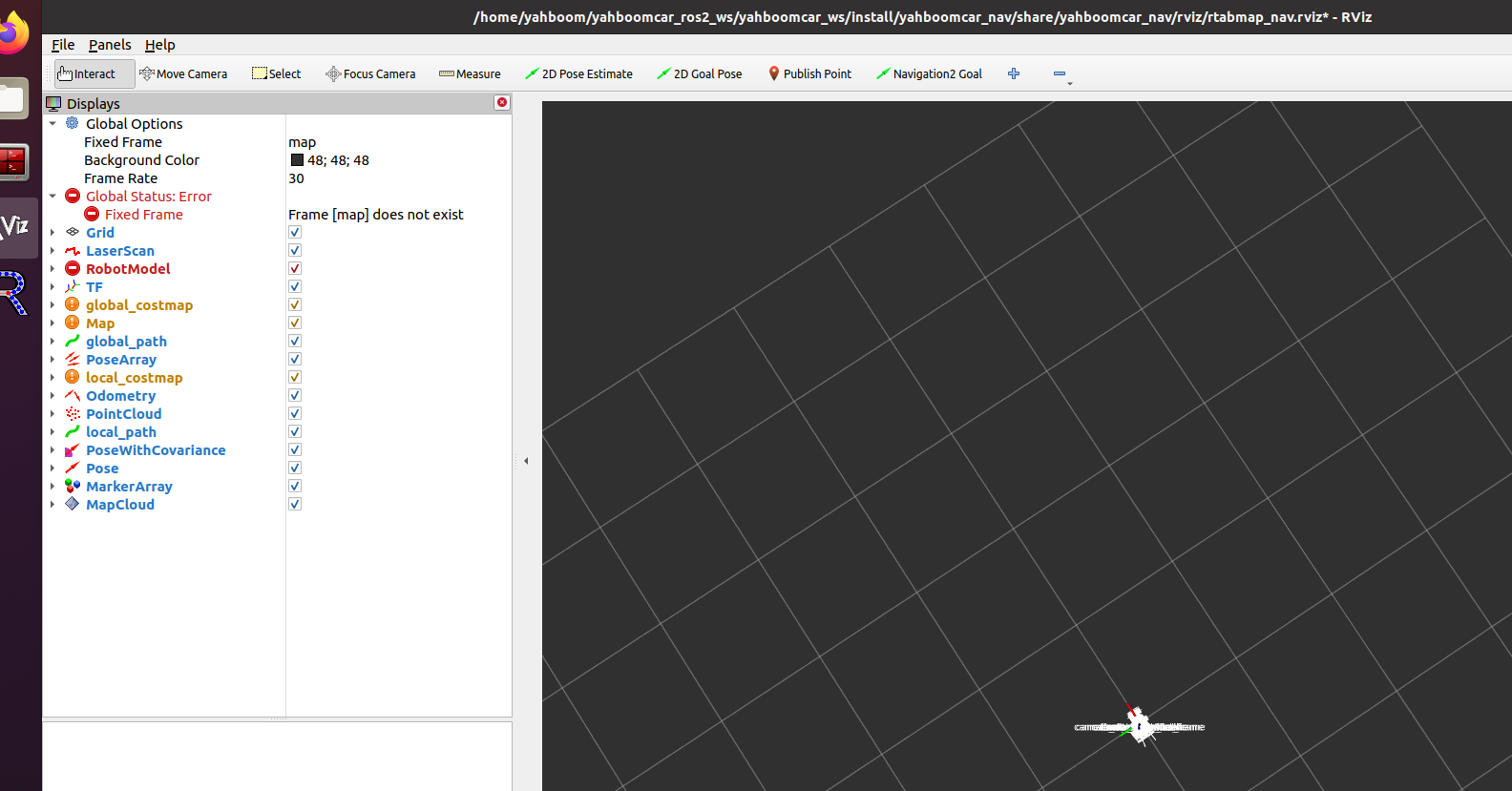Open Firefox from the Ubuntu dock

pyautogui.click(x=13, y=32)
